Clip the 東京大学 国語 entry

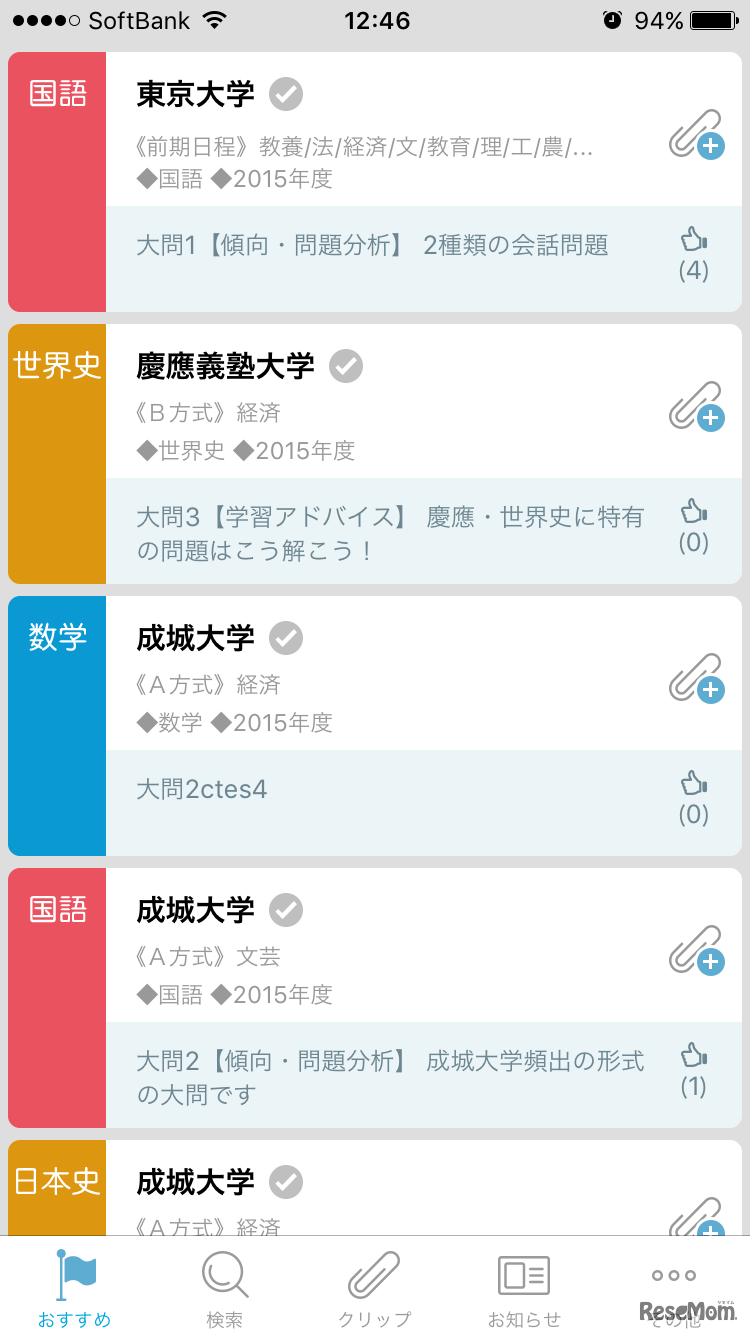pos(696,135)
